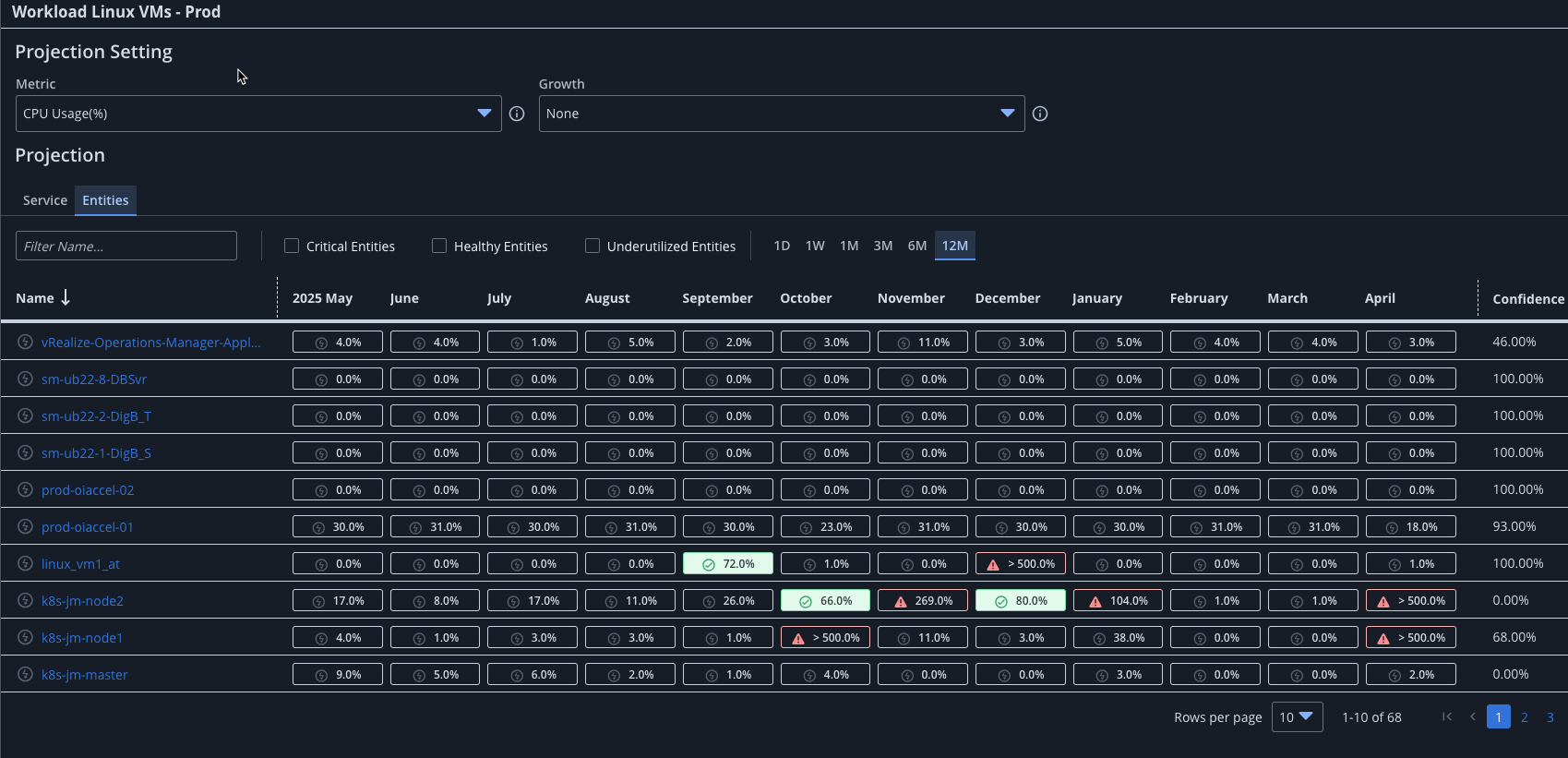The image size is (1568, 758).
Task: Open the Rows per page dropdown
Action: point(1297,717)
